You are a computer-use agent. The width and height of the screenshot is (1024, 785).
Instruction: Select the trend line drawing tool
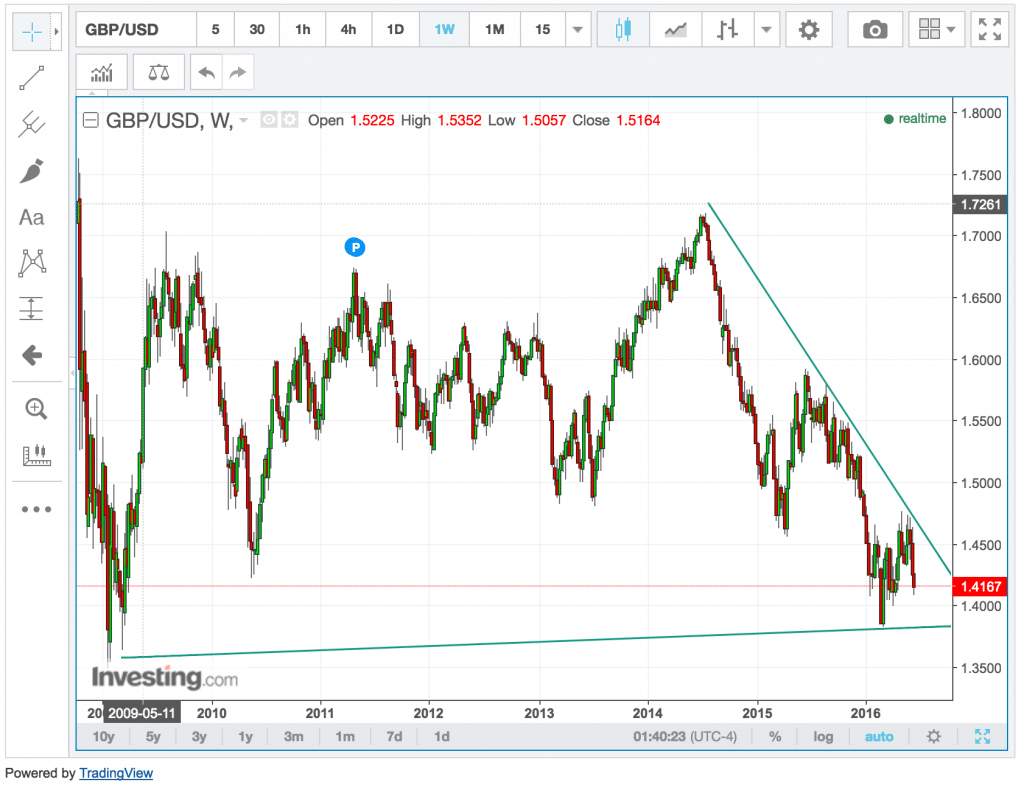(32, 79)
